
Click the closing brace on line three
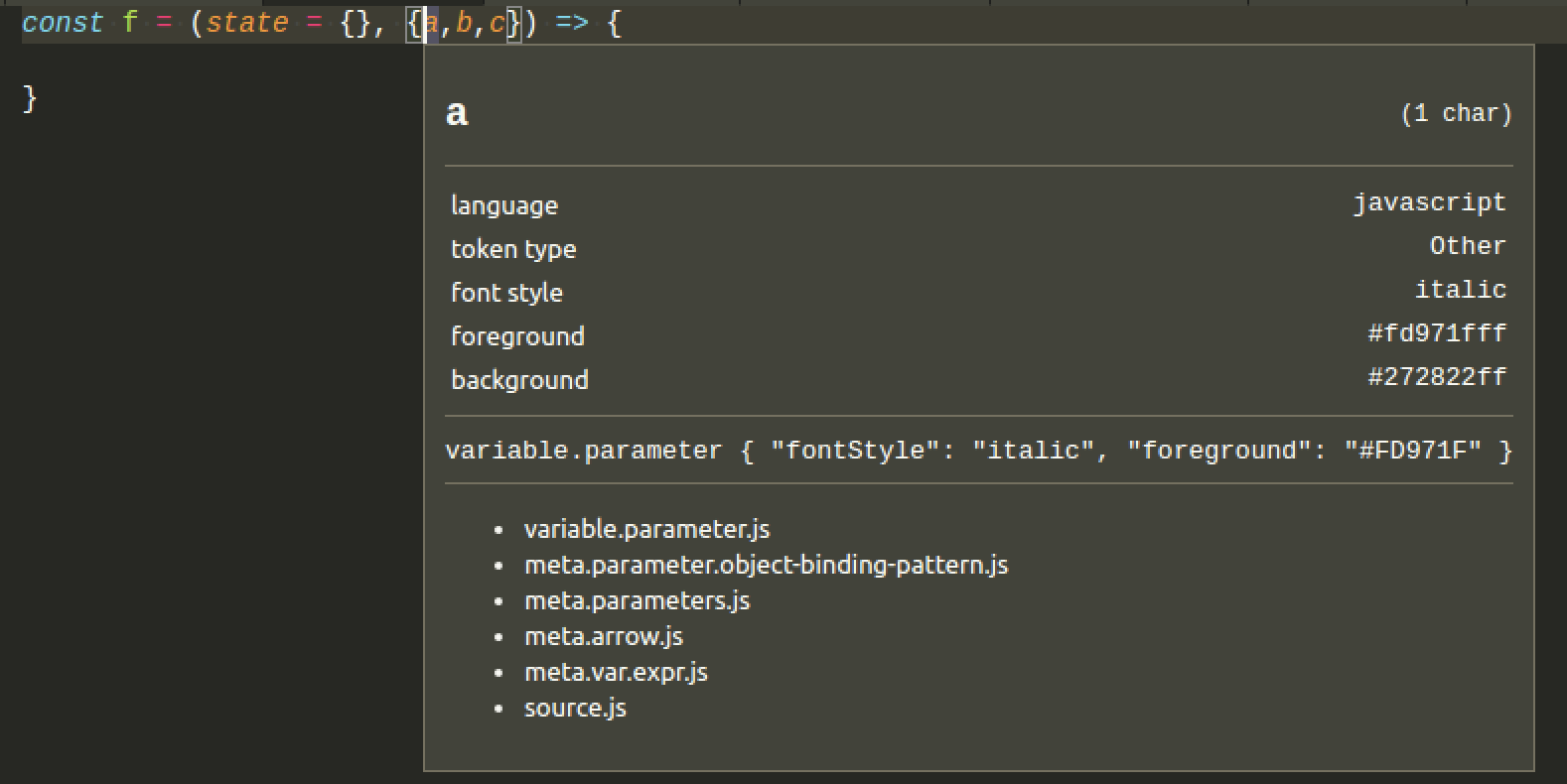click(30, 98)
